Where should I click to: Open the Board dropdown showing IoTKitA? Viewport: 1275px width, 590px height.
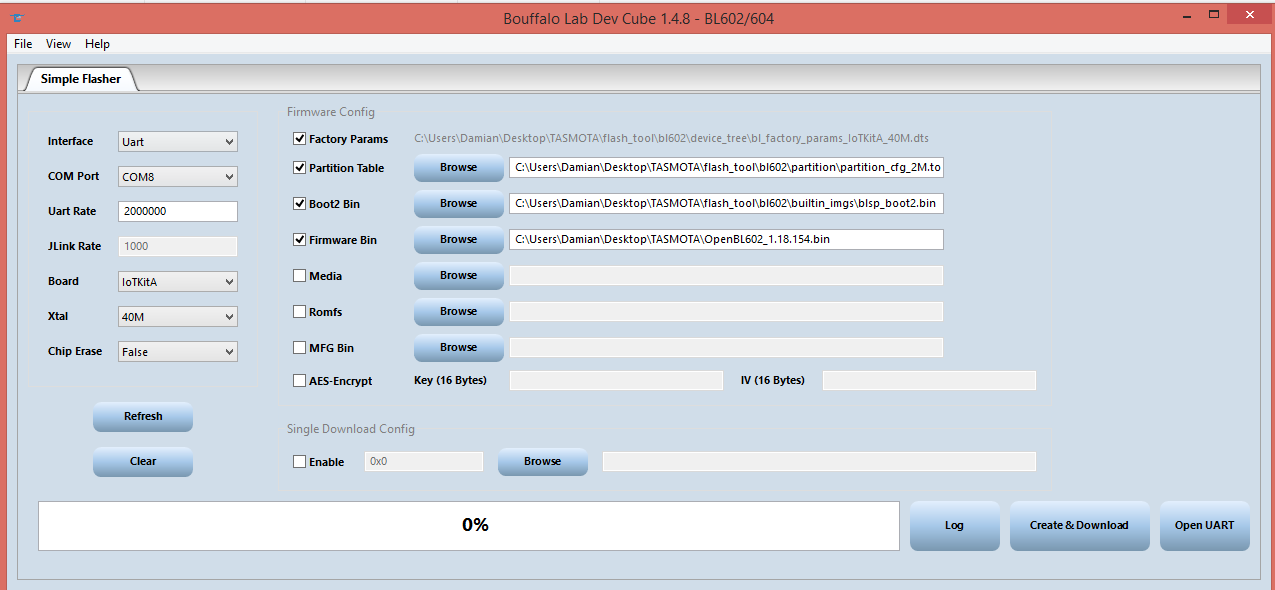coord(178,282)
